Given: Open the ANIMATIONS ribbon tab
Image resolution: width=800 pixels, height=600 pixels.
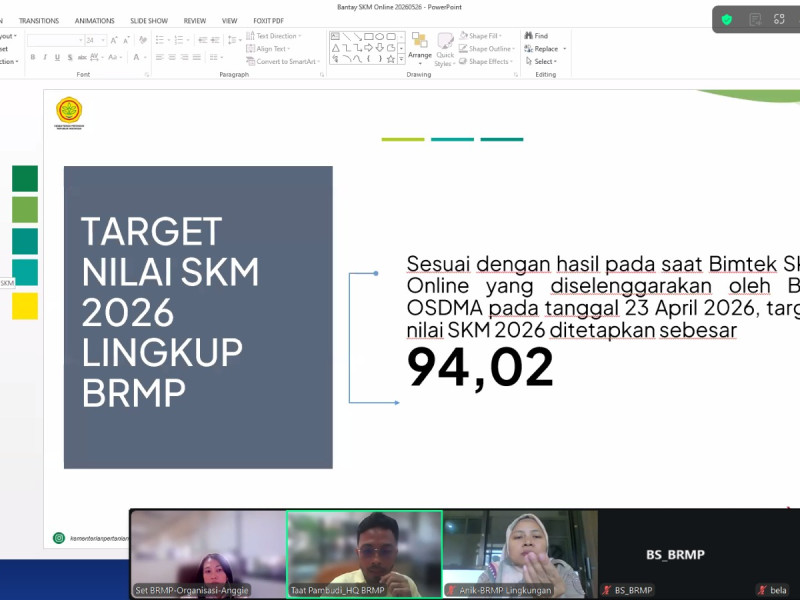Looking at the screenshot, I should tap(94, 21).
